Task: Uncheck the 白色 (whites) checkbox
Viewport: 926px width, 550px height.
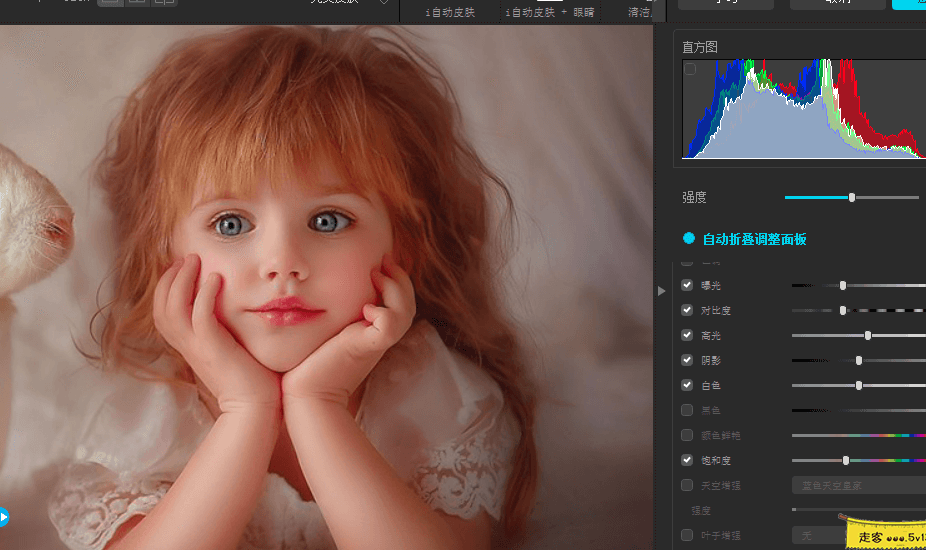Action: (x=687, y=385)
